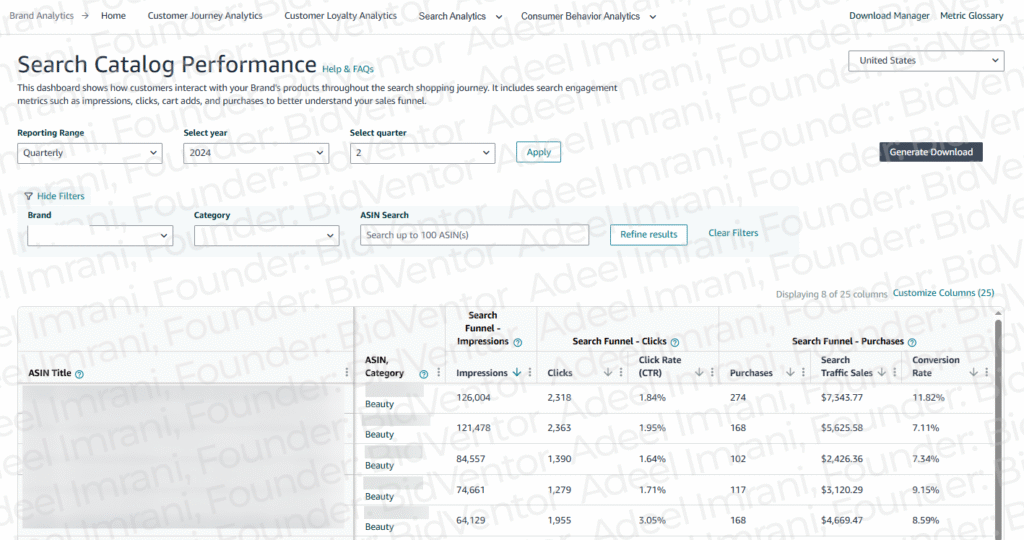Open the Select year dropdown
The image size is (1024, 540).
[256, 153]
